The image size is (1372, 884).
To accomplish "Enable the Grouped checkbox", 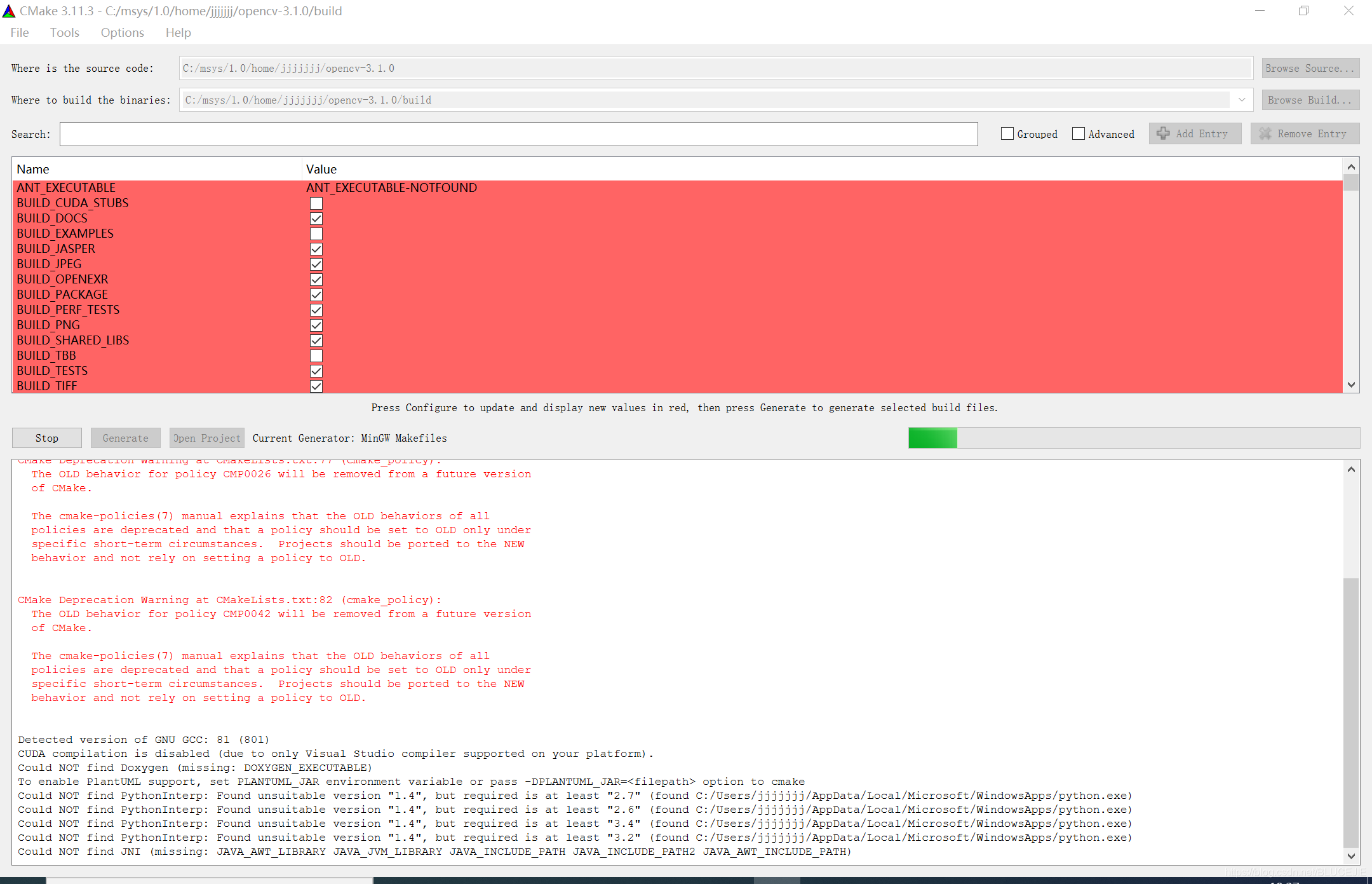I will pyautogui.click(x=1007, y=133).
